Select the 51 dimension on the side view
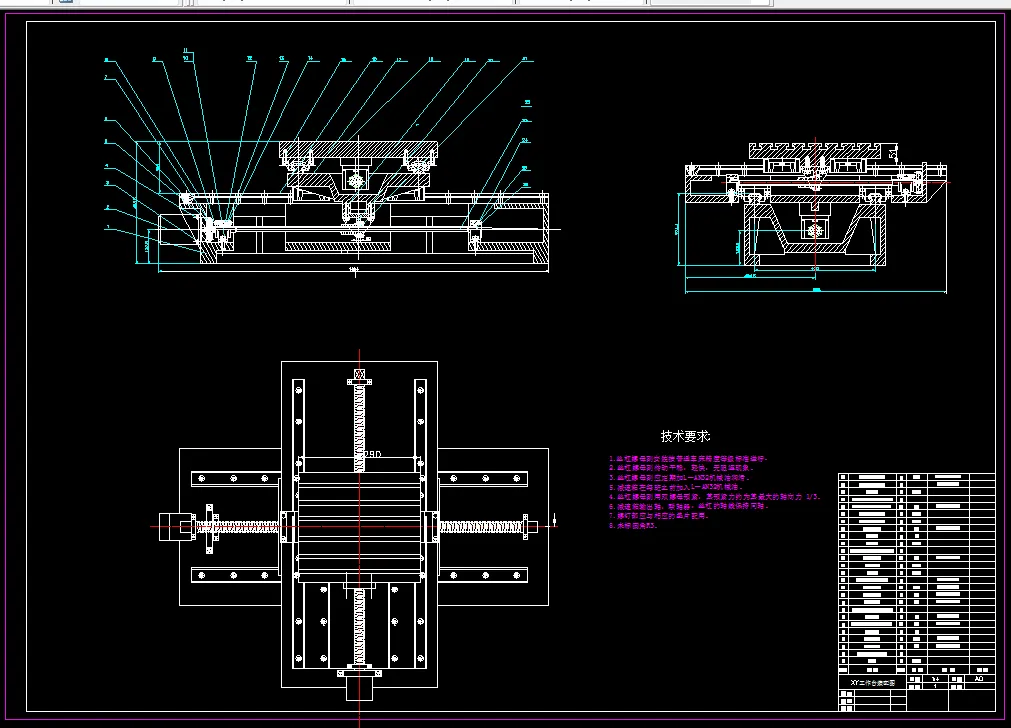The height and width of the screenshot is (728, 1011). click(x=893, y=153)
